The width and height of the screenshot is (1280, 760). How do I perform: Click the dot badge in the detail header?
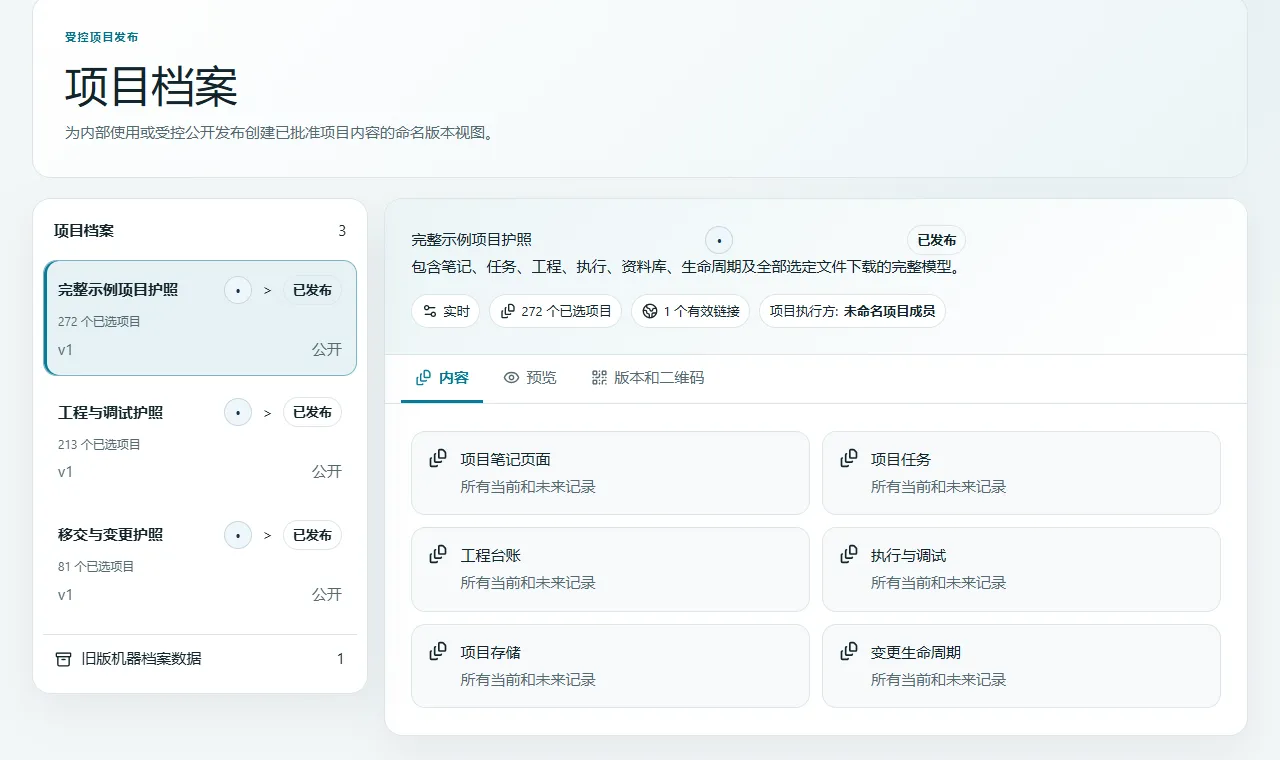pyautogui.click(x=719, y=240)
